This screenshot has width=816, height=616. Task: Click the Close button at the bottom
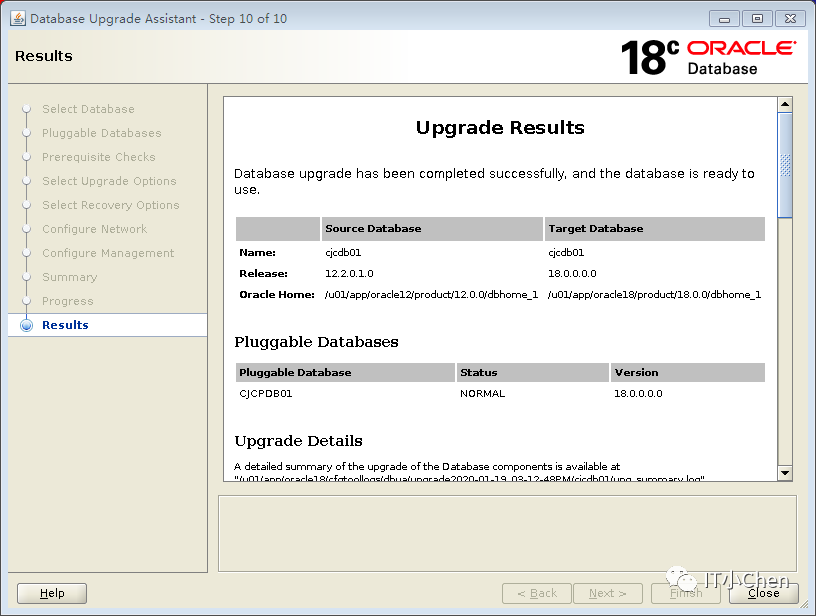763,593
